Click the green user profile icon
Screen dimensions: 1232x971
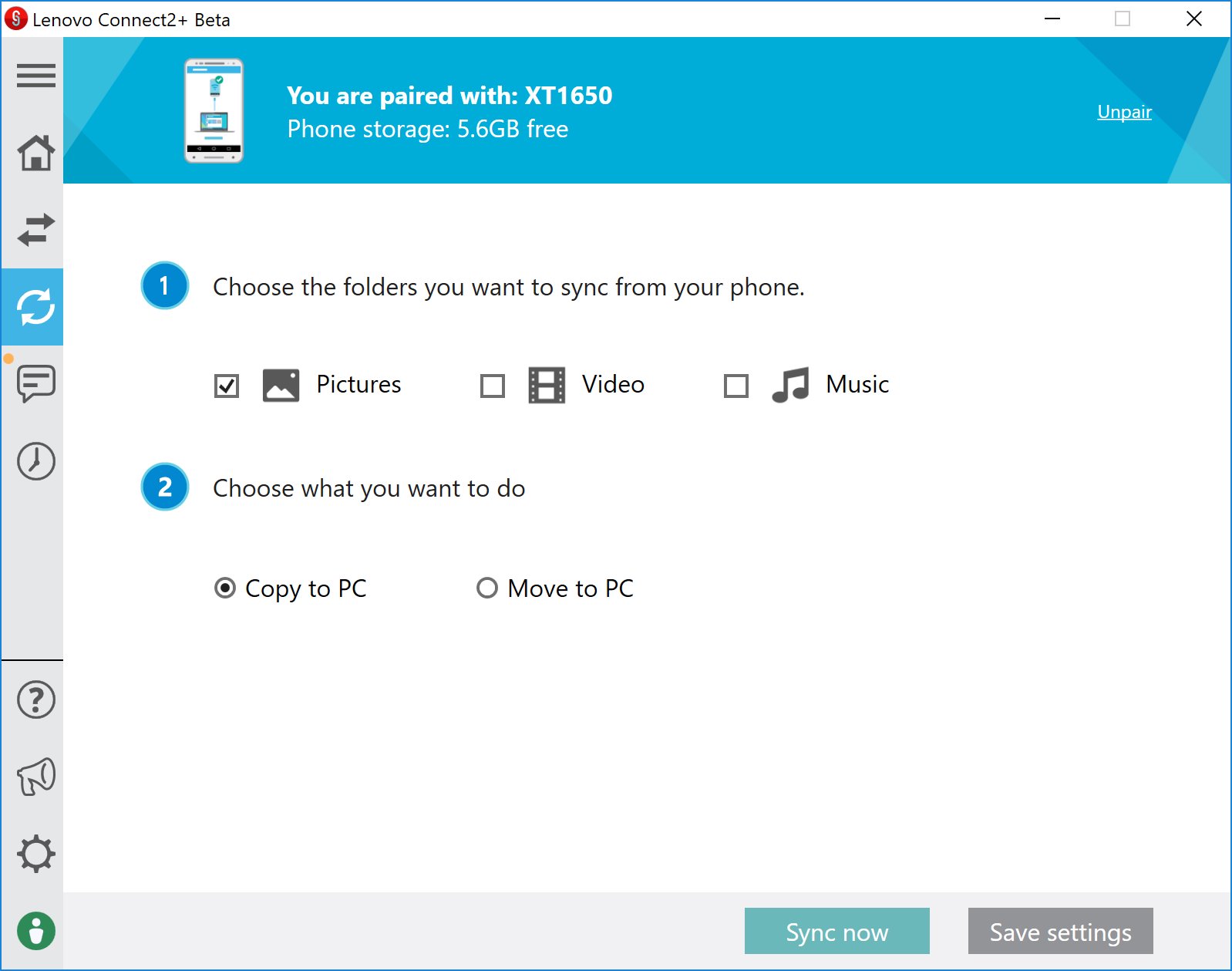click(36, 931)
